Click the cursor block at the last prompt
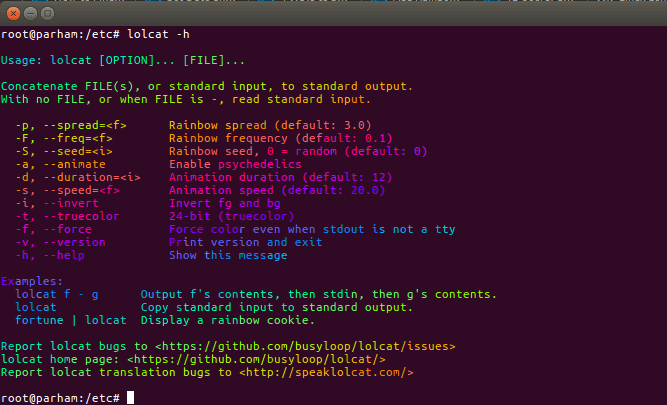The width and height of the screenshot is (667, 405). click(x=131, y=398)
